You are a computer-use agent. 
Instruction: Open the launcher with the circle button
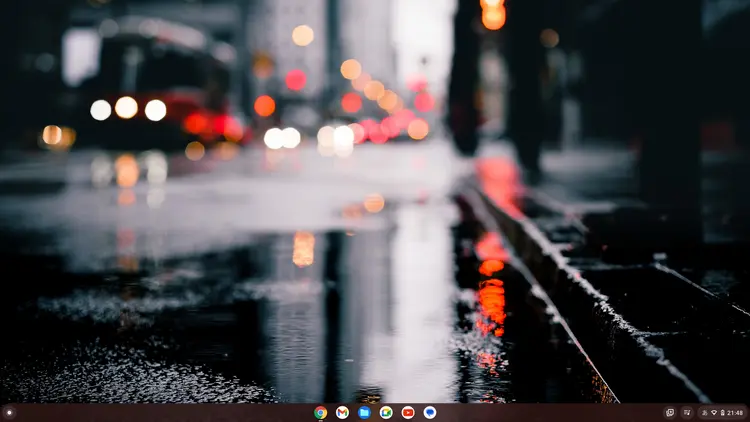click(x=9, y=412)
